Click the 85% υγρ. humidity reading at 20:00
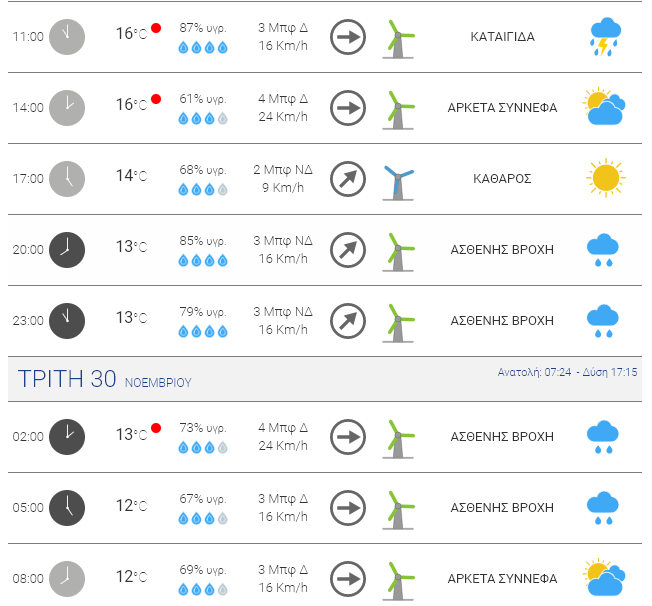The width and height of the screenshot is (652, 606). coord(203,241)
